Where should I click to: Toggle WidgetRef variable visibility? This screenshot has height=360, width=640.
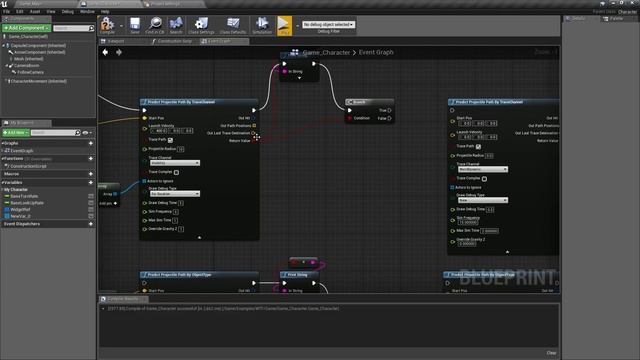(91, 209)
